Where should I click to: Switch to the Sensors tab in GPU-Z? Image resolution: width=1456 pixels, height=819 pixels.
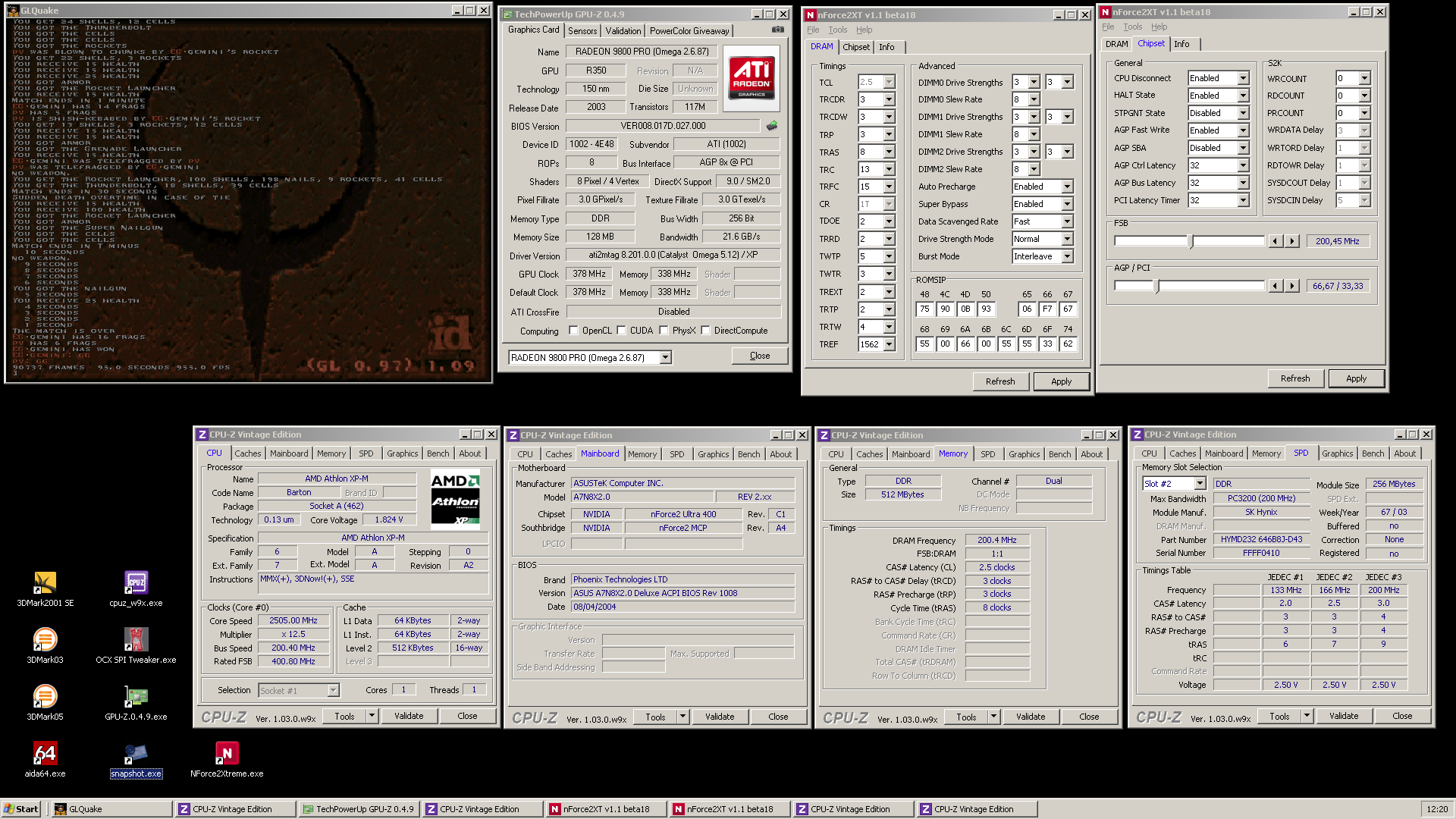coord(582,31)
